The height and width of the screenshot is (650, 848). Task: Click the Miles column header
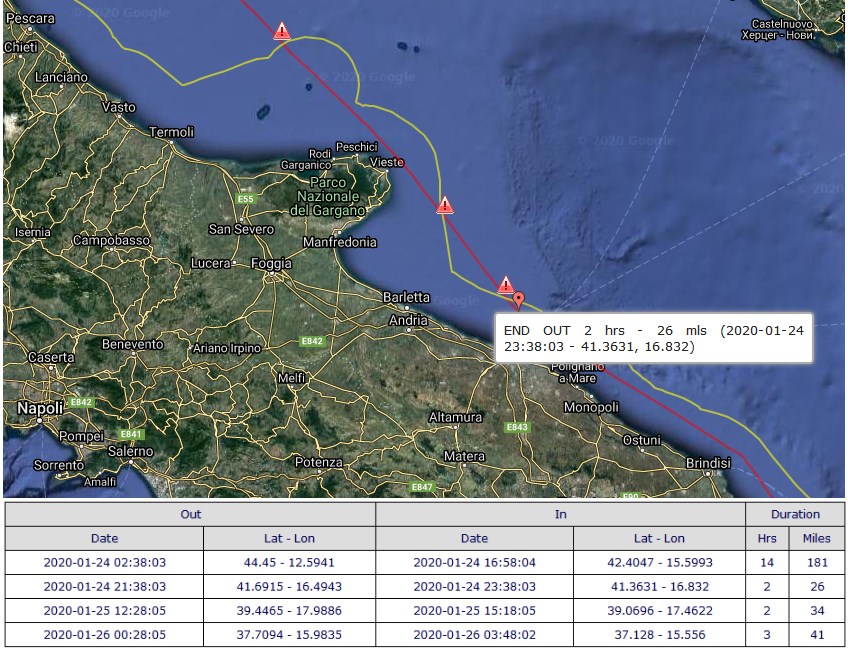pyautogui.click(x=817, y=539)
